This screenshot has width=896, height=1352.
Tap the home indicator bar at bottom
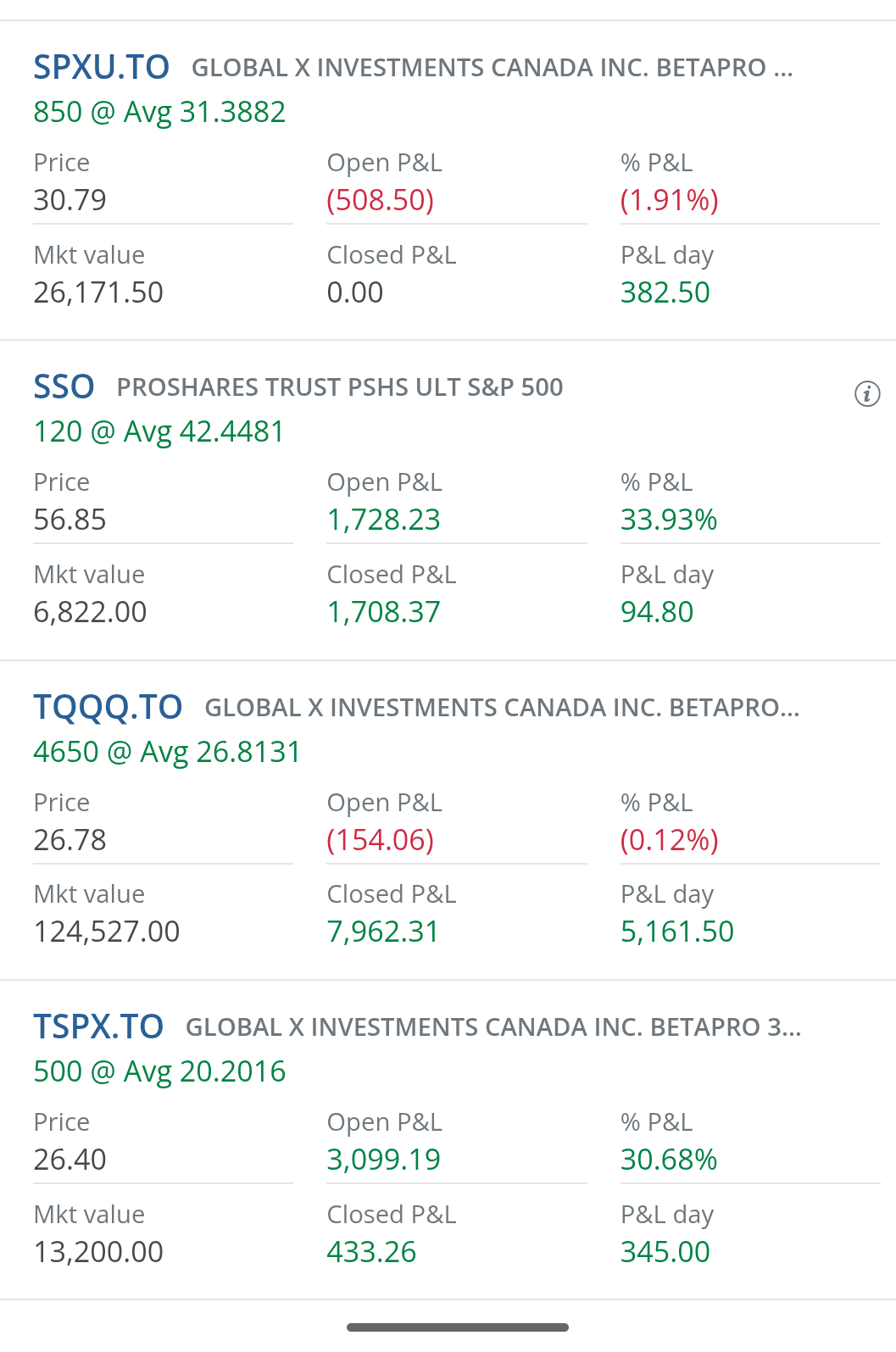click(458, 1327)
